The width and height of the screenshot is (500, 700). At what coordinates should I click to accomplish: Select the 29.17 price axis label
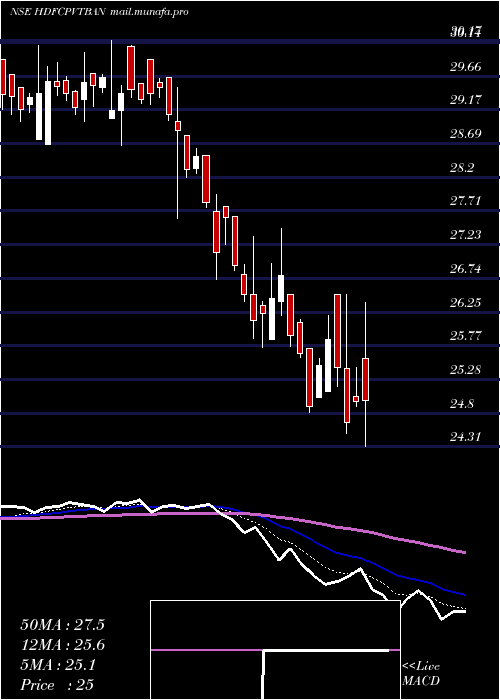[x=466, y=100]
